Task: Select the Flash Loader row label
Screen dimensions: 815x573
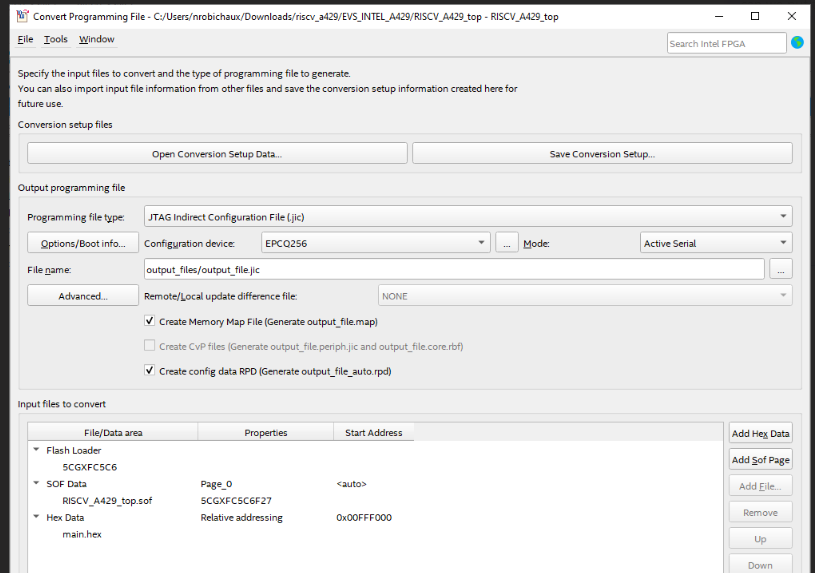Action: 74,450
